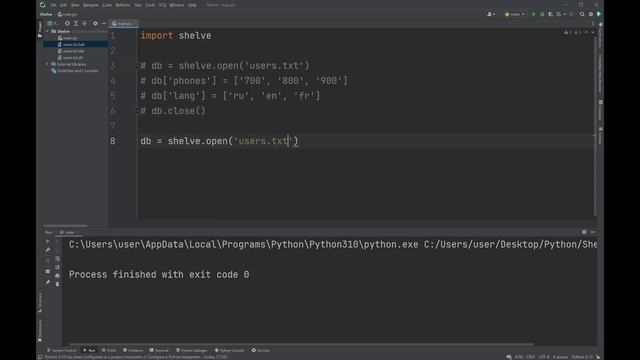Image resolution: width=640 pixels, height=360 pixels.
Task: Open IDE settings via the toolbar gear icon
Action: (x=591, y=14)
